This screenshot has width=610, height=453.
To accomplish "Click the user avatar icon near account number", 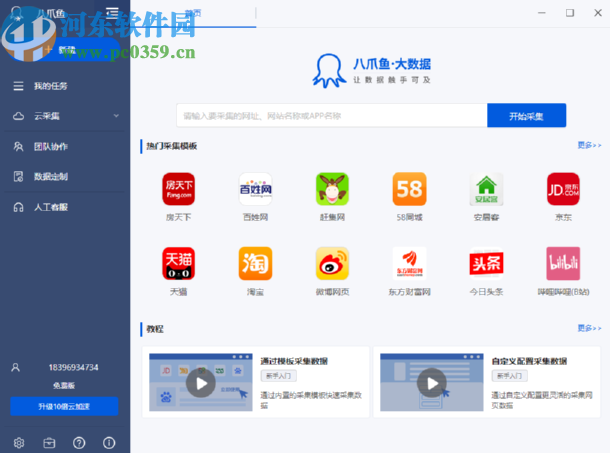I will coord(16,367).
